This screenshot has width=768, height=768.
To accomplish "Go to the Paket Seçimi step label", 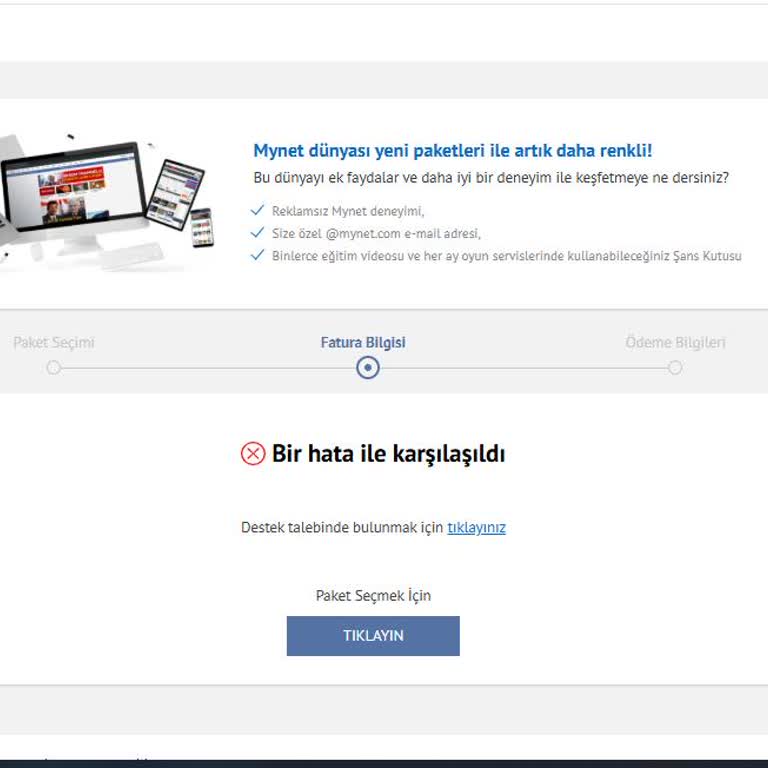I will point(54,342).
